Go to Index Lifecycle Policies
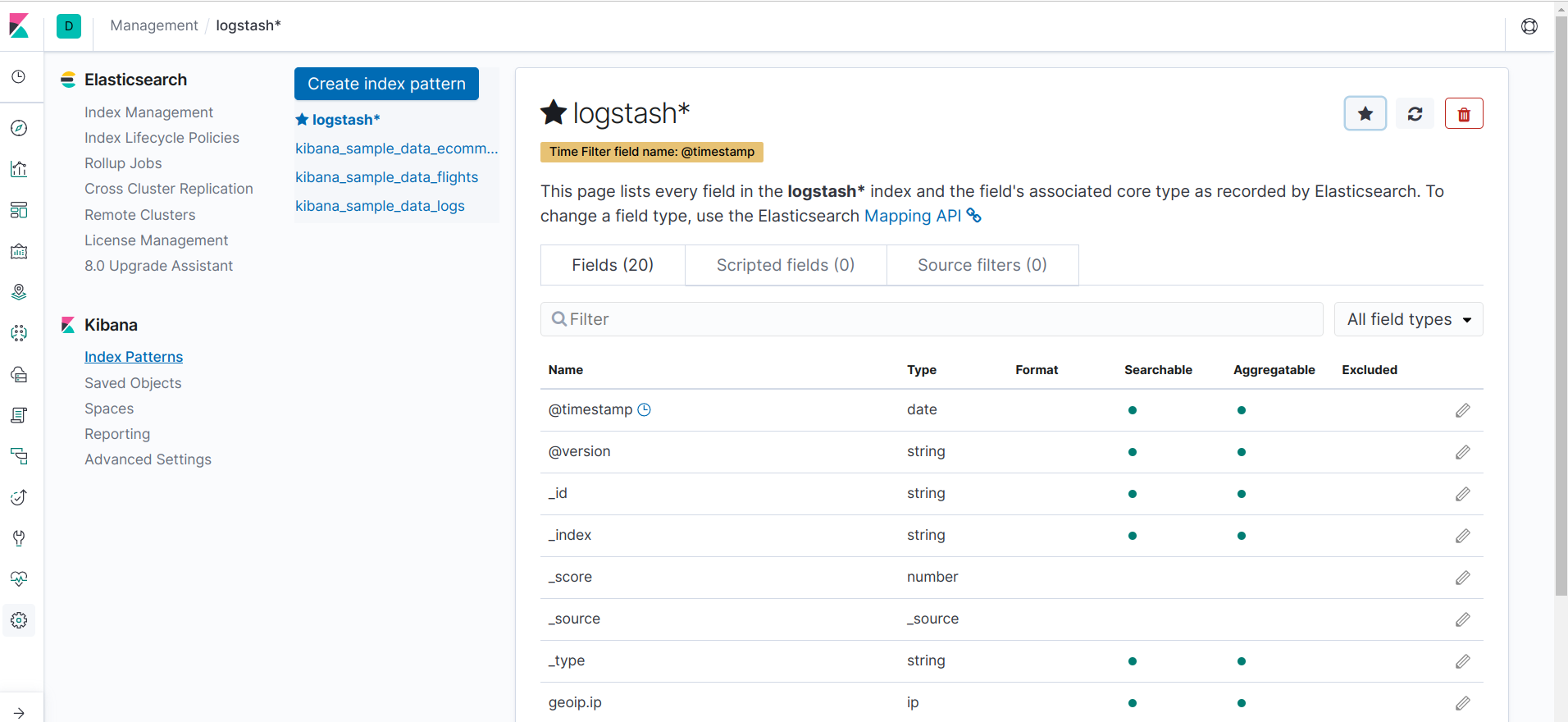The width and height of the screenshot is (1568, 722). pos(162,138)
